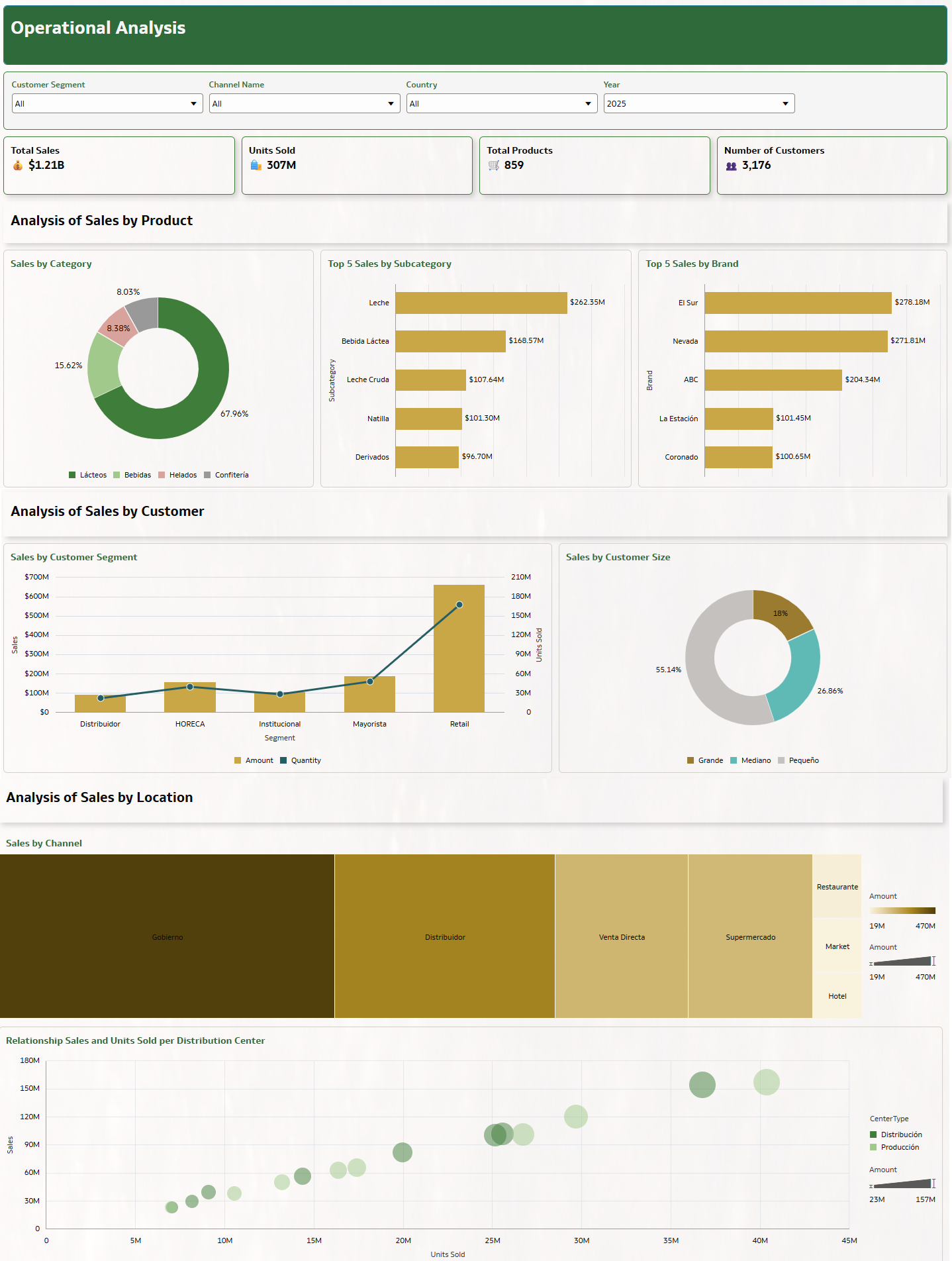This screenshot has height=1261, width=952.
Task: Click the Hotel treemap tile
Action: [837, 995]
